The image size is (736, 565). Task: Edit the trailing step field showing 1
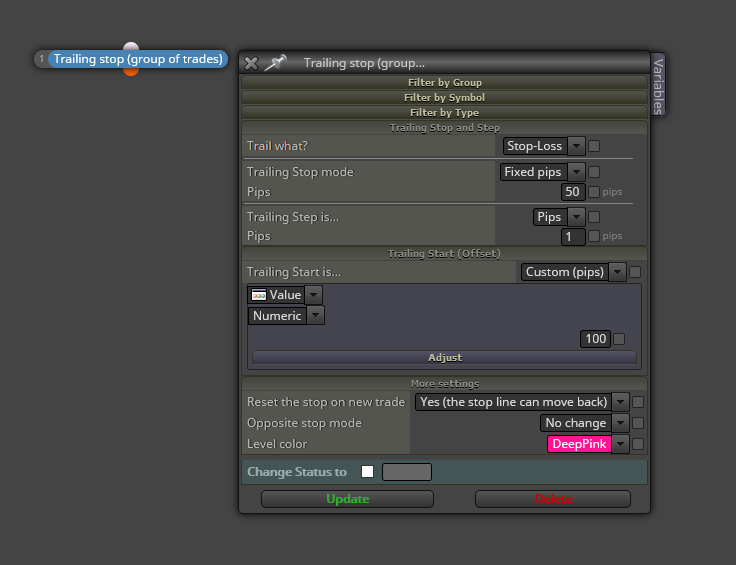pos(573,237)
